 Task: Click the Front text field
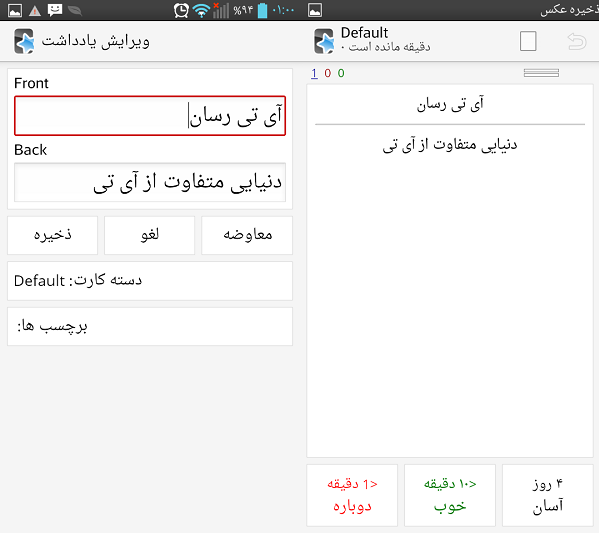tap(150, 116)
